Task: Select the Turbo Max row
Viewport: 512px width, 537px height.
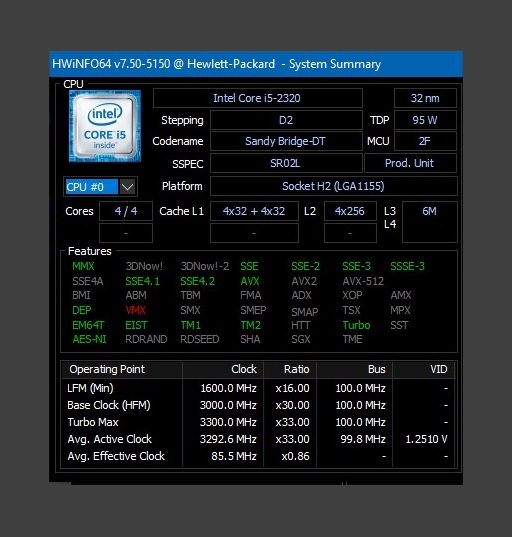Action: [x=258, y=422]
